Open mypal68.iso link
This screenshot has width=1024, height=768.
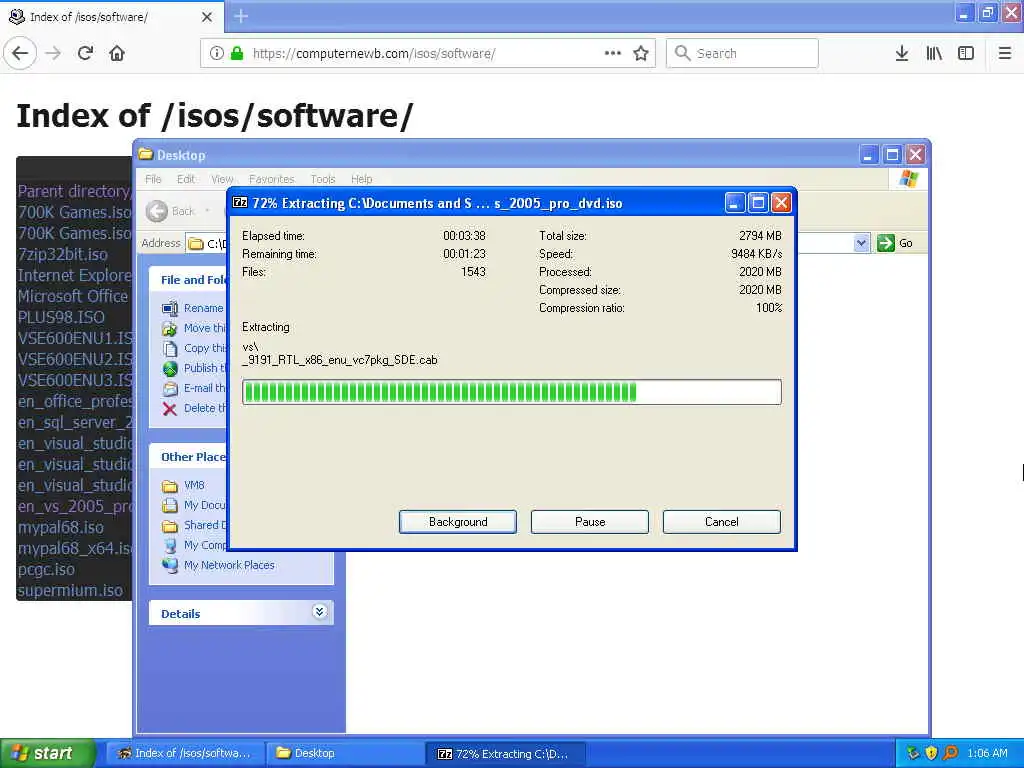tap(60, 527)
